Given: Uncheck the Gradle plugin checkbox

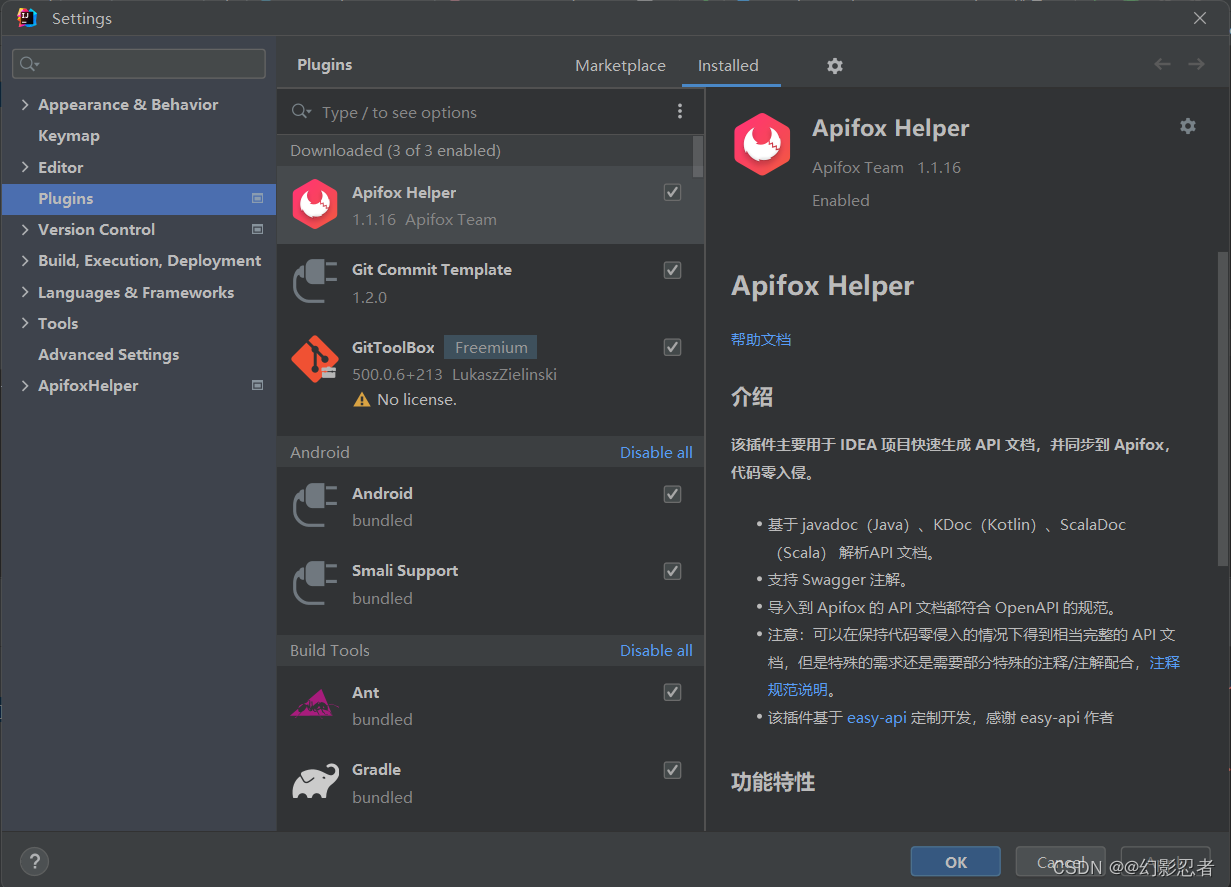Looking at the screenshot, I should [673, 770].
